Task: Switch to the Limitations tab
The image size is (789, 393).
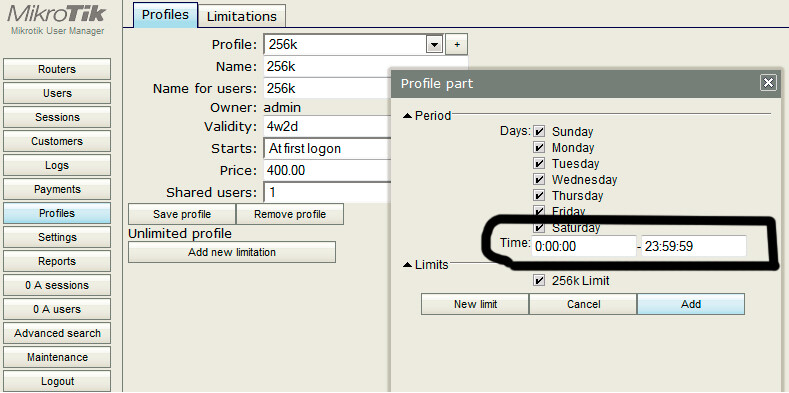Action: pos(242,16)
